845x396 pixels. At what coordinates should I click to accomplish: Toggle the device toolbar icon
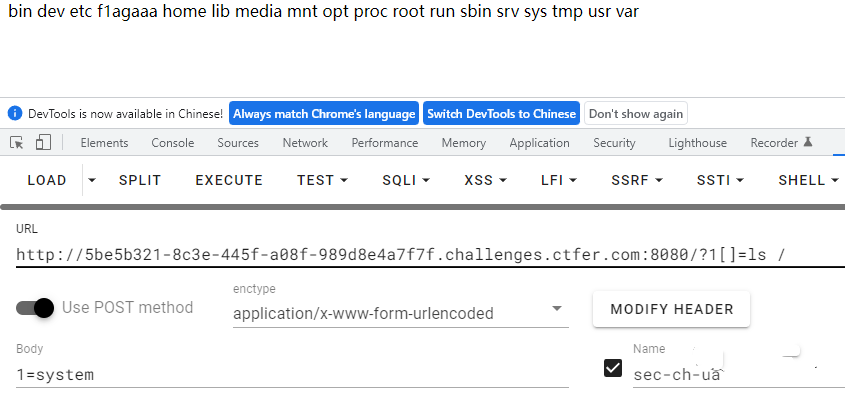(43, 143)
